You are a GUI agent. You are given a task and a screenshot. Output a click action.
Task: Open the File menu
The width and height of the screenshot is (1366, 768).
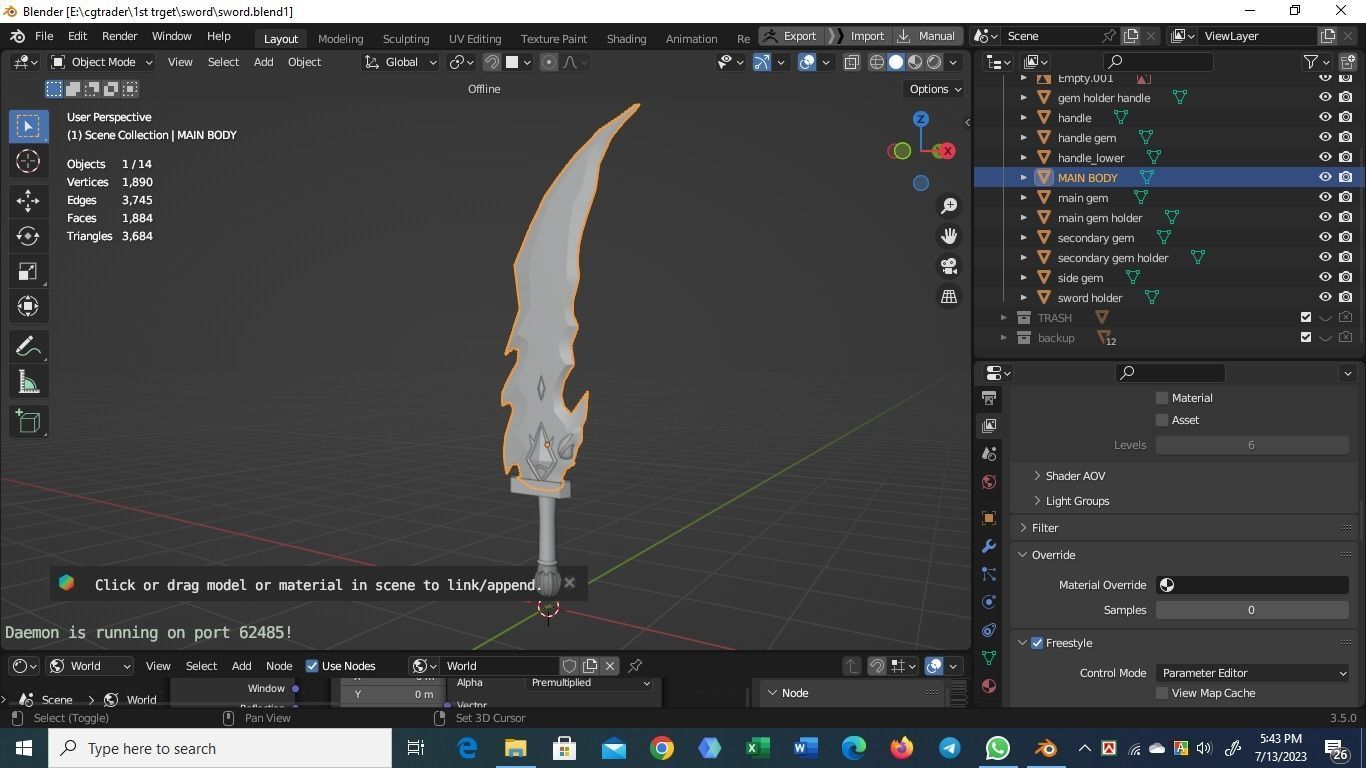point(44,36)
